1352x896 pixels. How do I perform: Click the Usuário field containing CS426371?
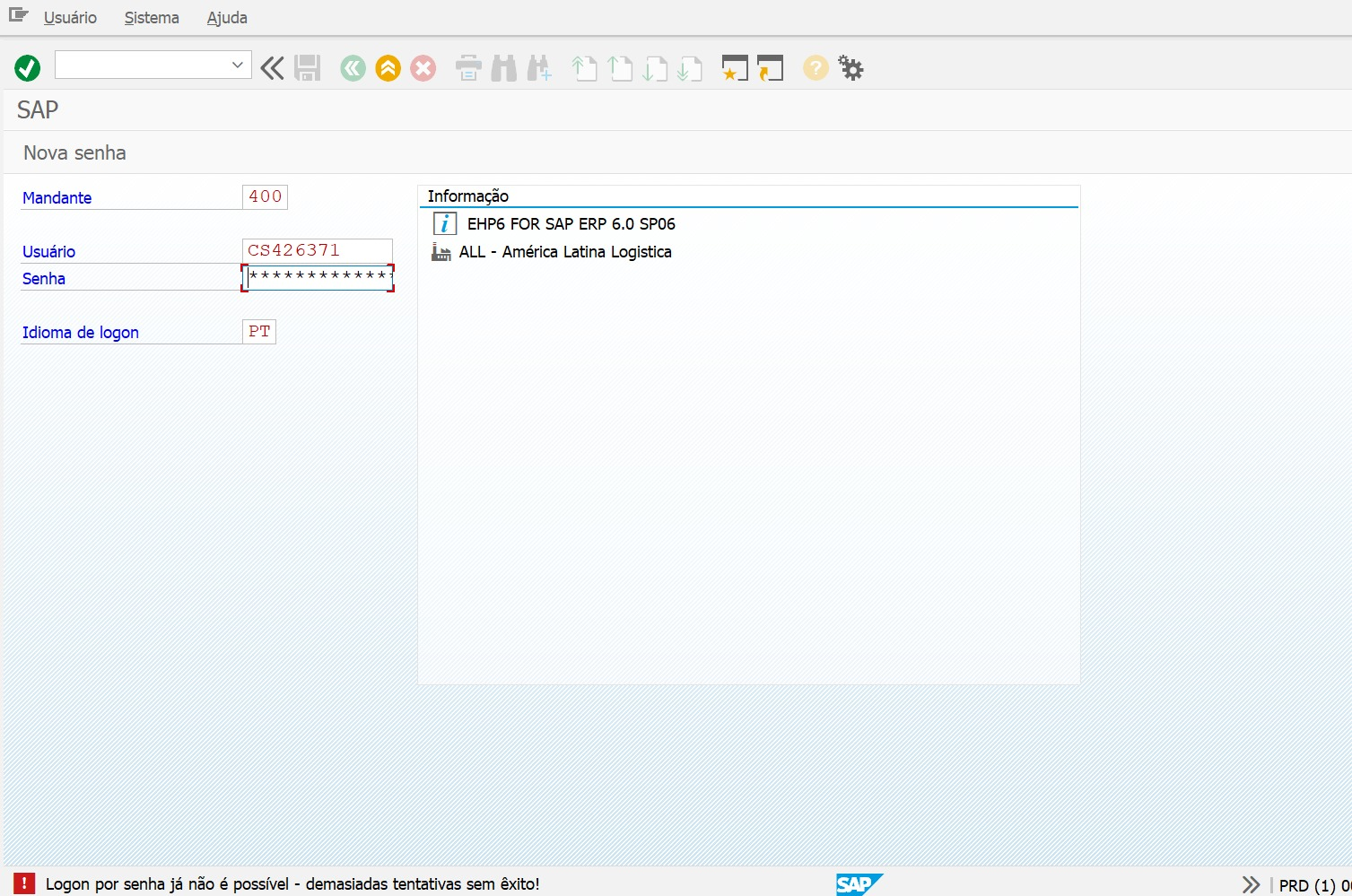pos(318,251)
